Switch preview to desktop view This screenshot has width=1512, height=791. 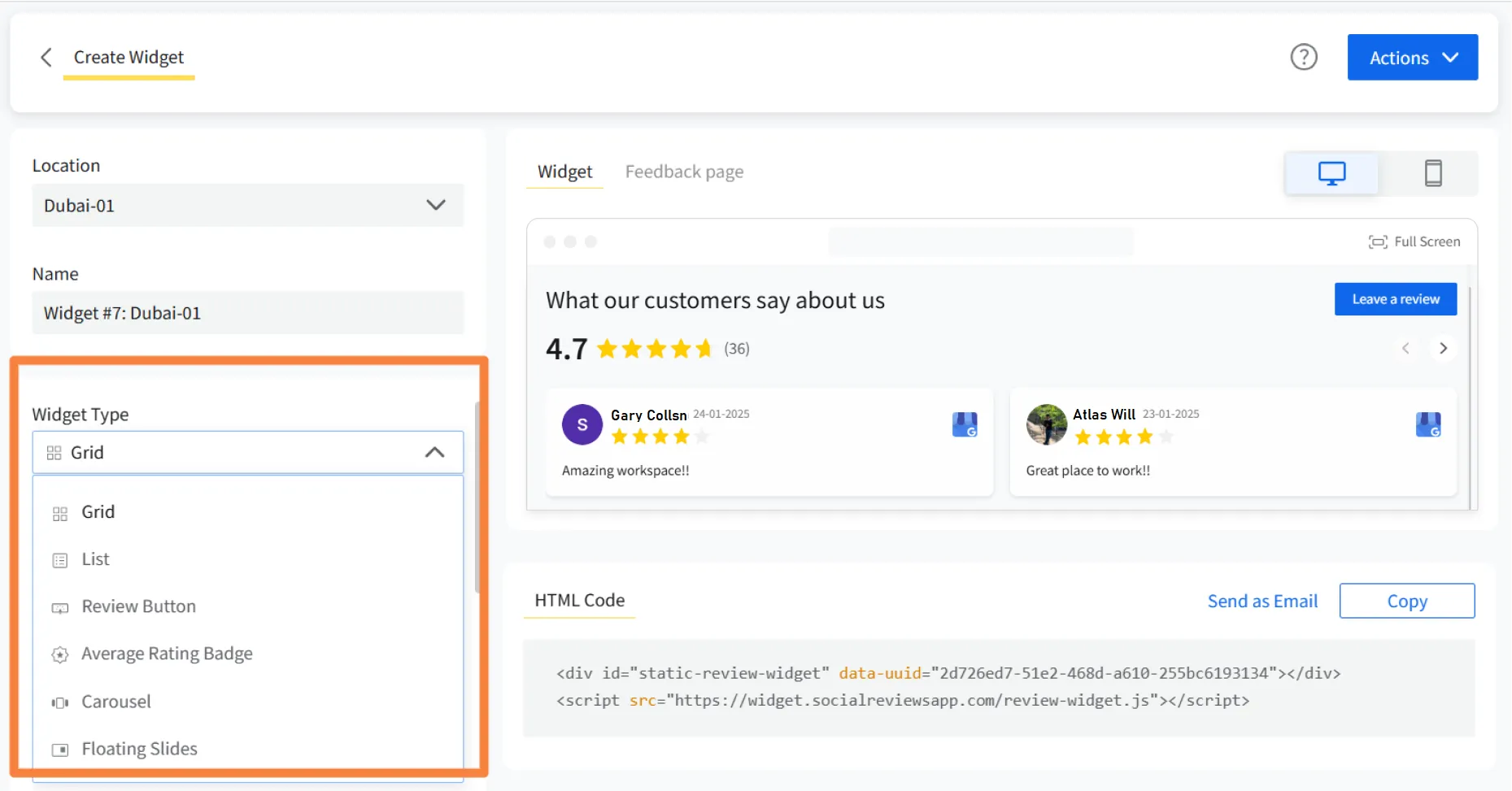click(x=1331, y=172)
